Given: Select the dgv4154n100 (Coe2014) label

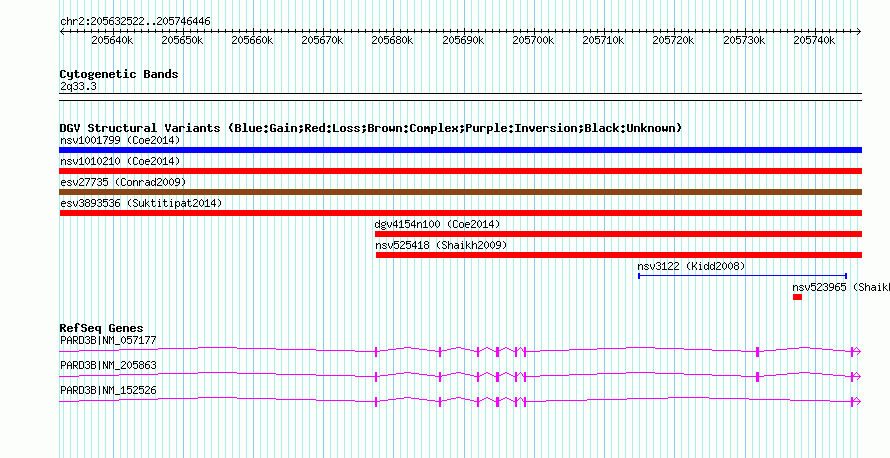Looking at the screenshot, I should [438, 224].
